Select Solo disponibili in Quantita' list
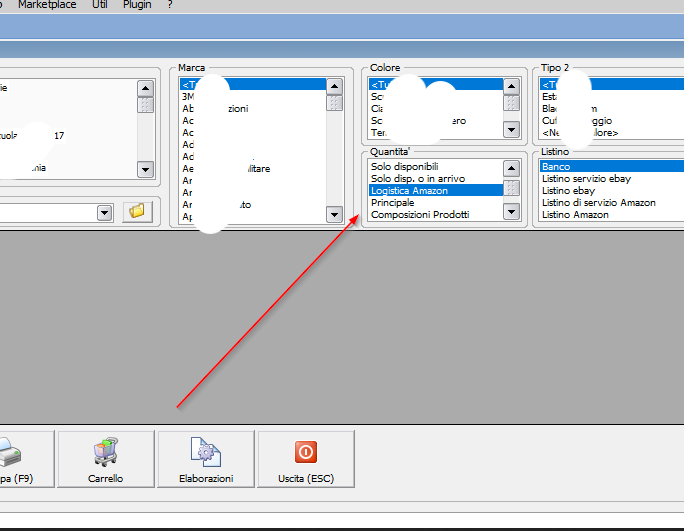Screen dimensions: 684x531 [435, 166]
